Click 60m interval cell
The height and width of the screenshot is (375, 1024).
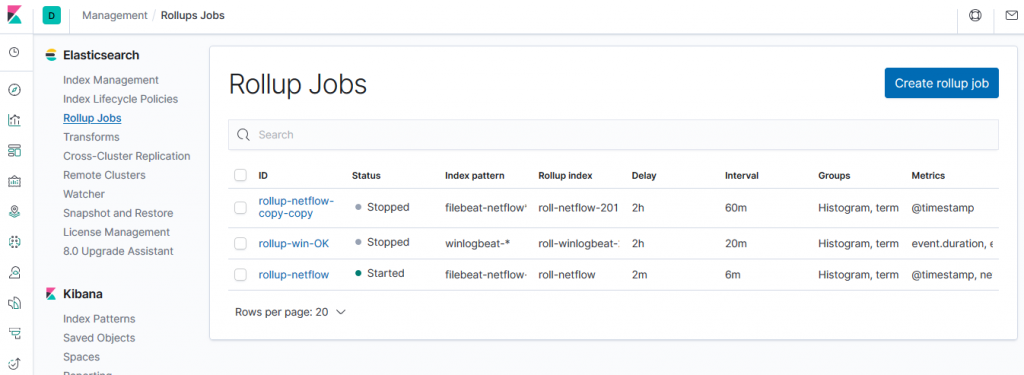735,208
